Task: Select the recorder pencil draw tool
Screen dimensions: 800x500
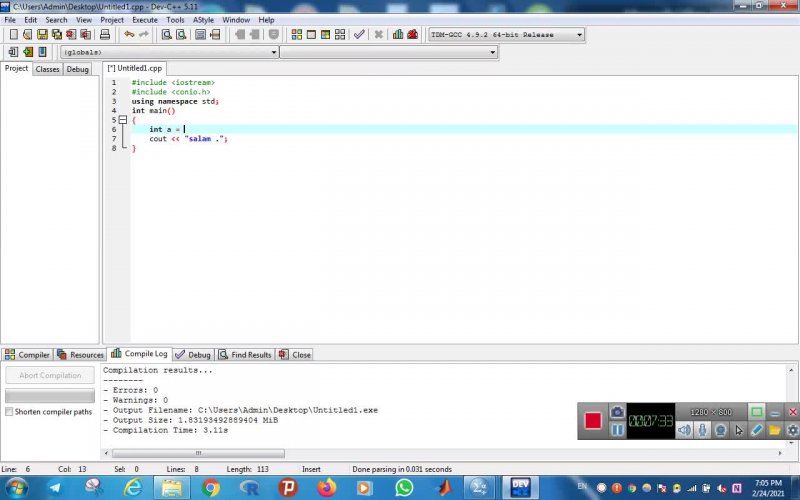Action: (757, 430)
